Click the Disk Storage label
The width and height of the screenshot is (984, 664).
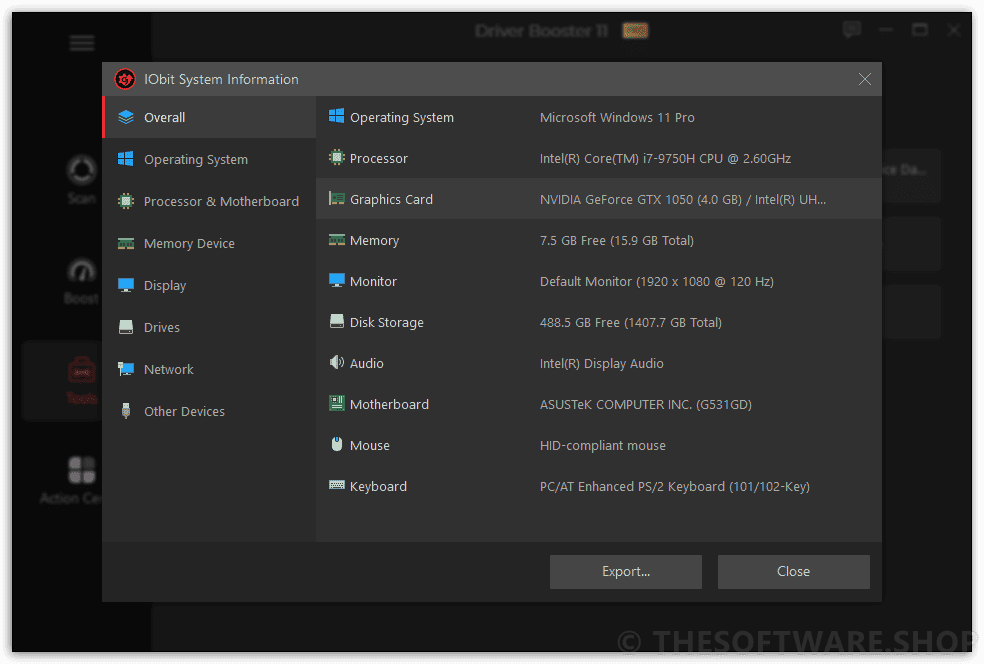[x=387, y=323]
